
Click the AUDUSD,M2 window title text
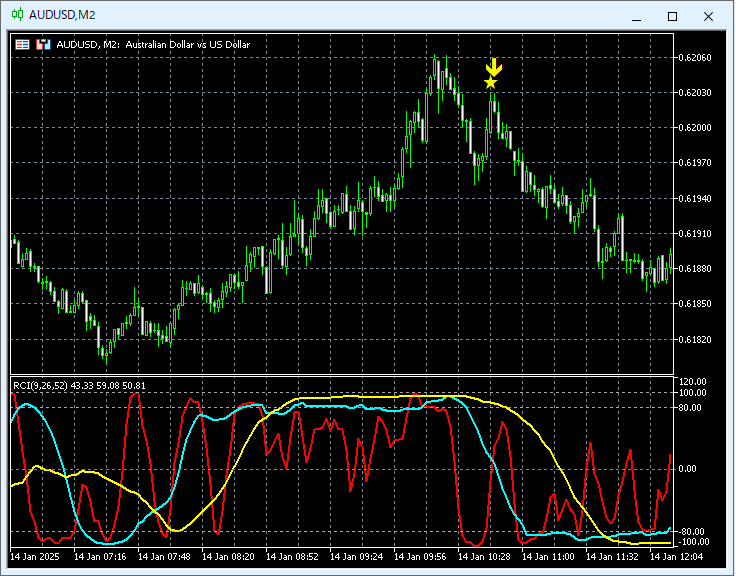tap(62, 15)
